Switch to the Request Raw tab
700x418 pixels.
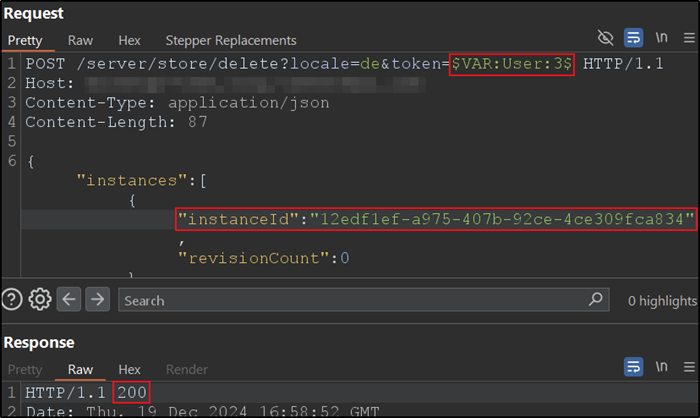81,40
